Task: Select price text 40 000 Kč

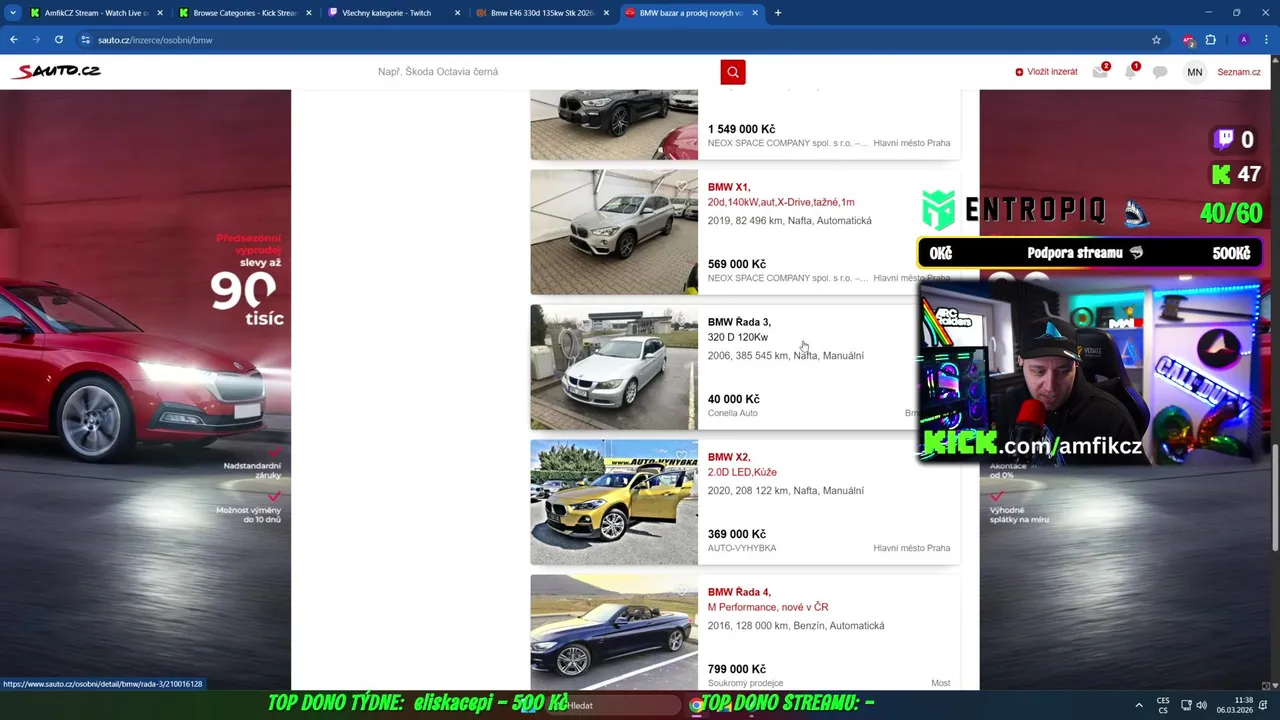Action: pos(733,399)
